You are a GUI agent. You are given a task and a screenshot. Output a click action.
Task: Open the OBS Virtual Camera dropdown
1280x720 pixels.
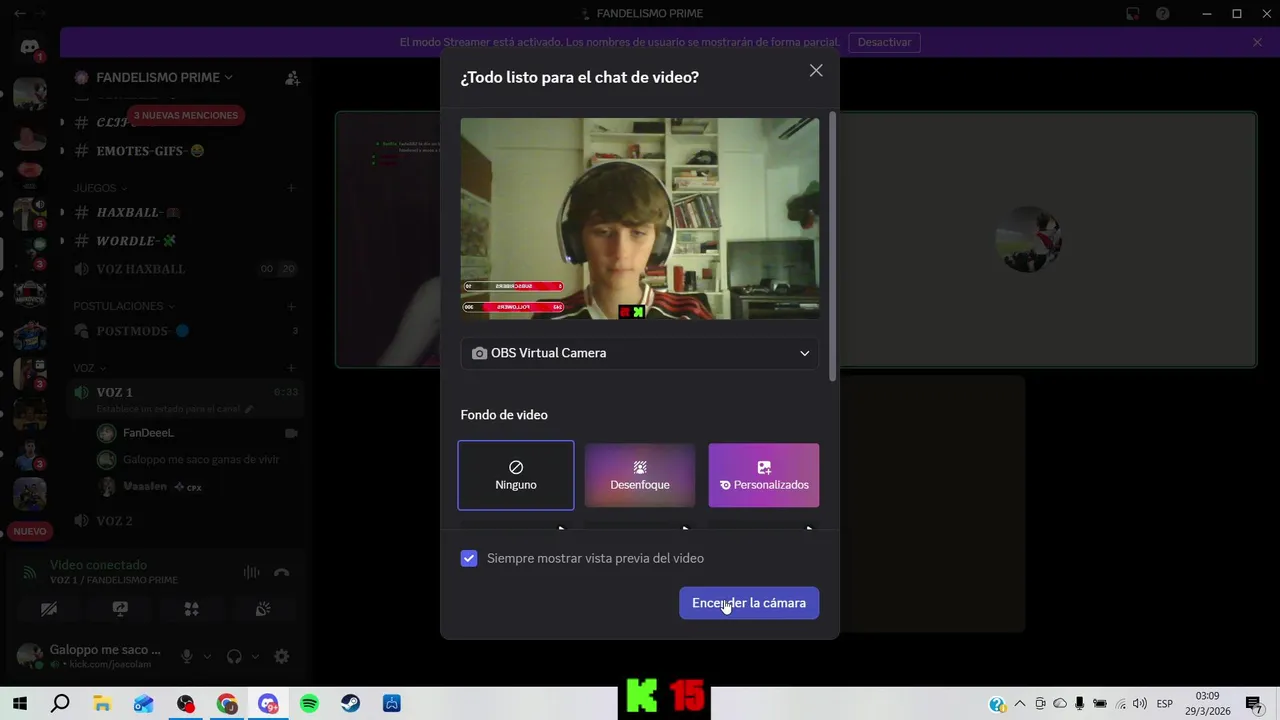click(640, 353)
